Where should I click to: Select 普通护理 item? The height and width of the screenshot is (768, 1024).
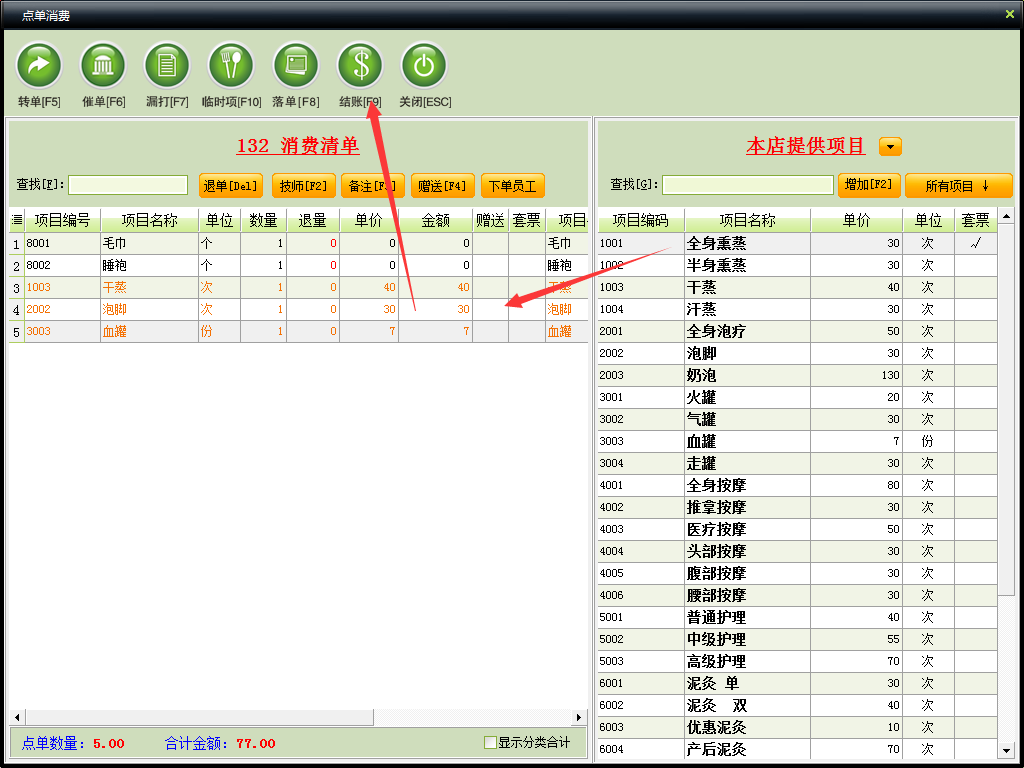point(797,617)
